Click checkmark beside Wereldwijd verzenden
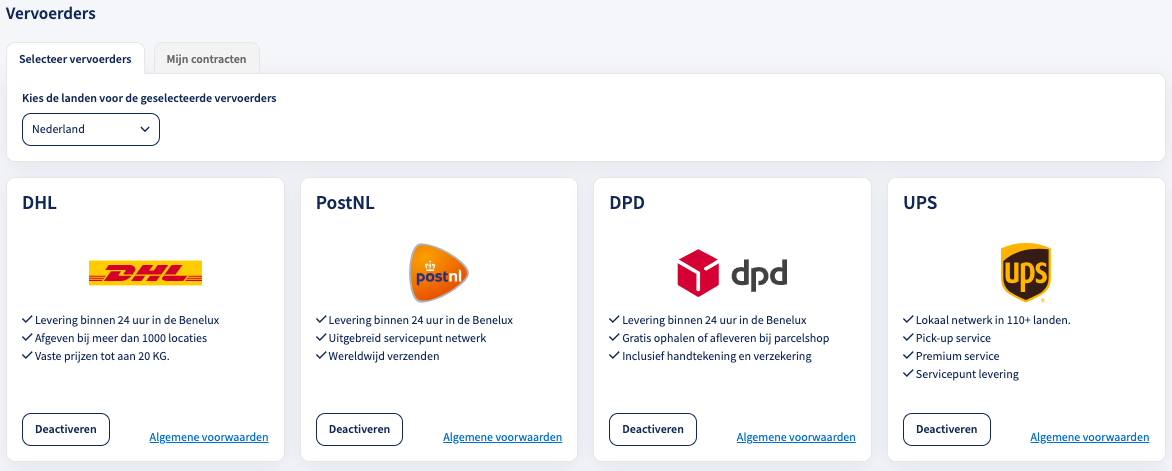Viewport: 1172px width, 471px height. [321, 356]
